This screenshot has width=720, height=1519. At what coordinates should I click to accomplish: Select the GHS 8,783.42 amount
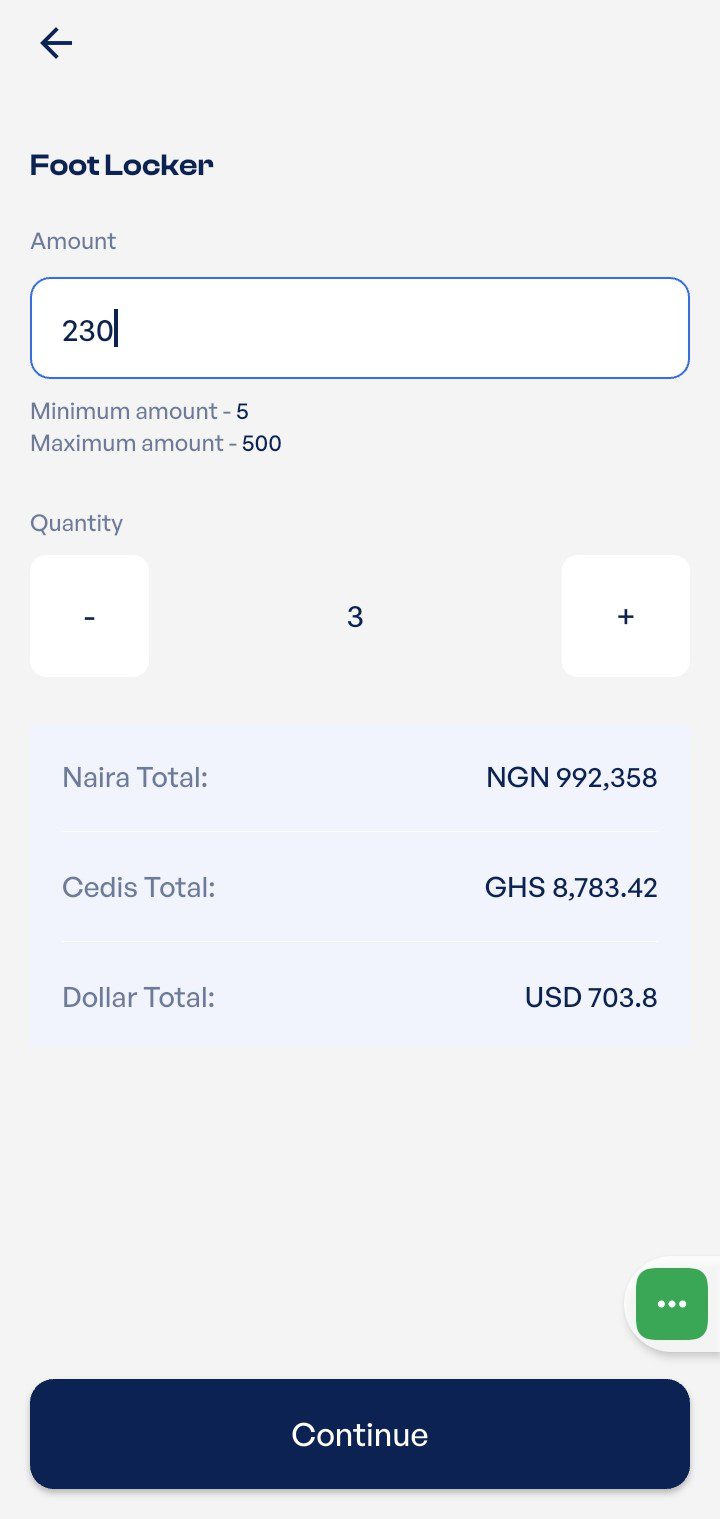(x=571, y=887)
